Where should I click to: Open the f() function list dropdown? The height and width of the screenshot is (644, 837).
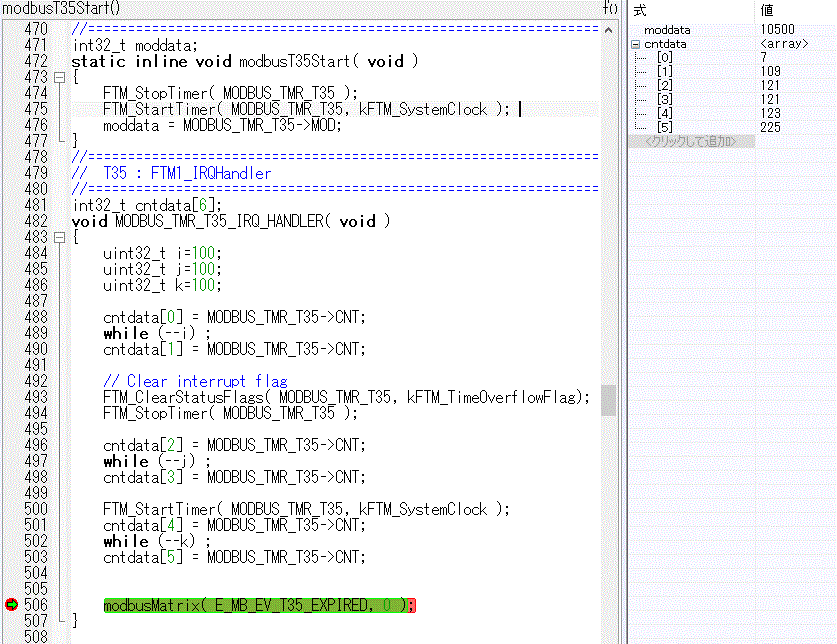[610, 8]
